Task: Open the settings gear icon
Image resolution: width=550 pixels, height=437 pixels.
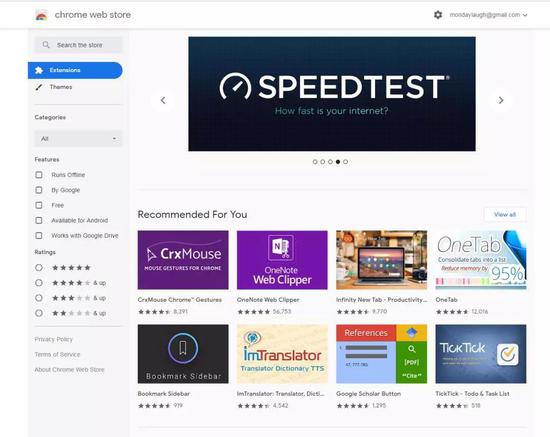Action: [x=438, y=15]
